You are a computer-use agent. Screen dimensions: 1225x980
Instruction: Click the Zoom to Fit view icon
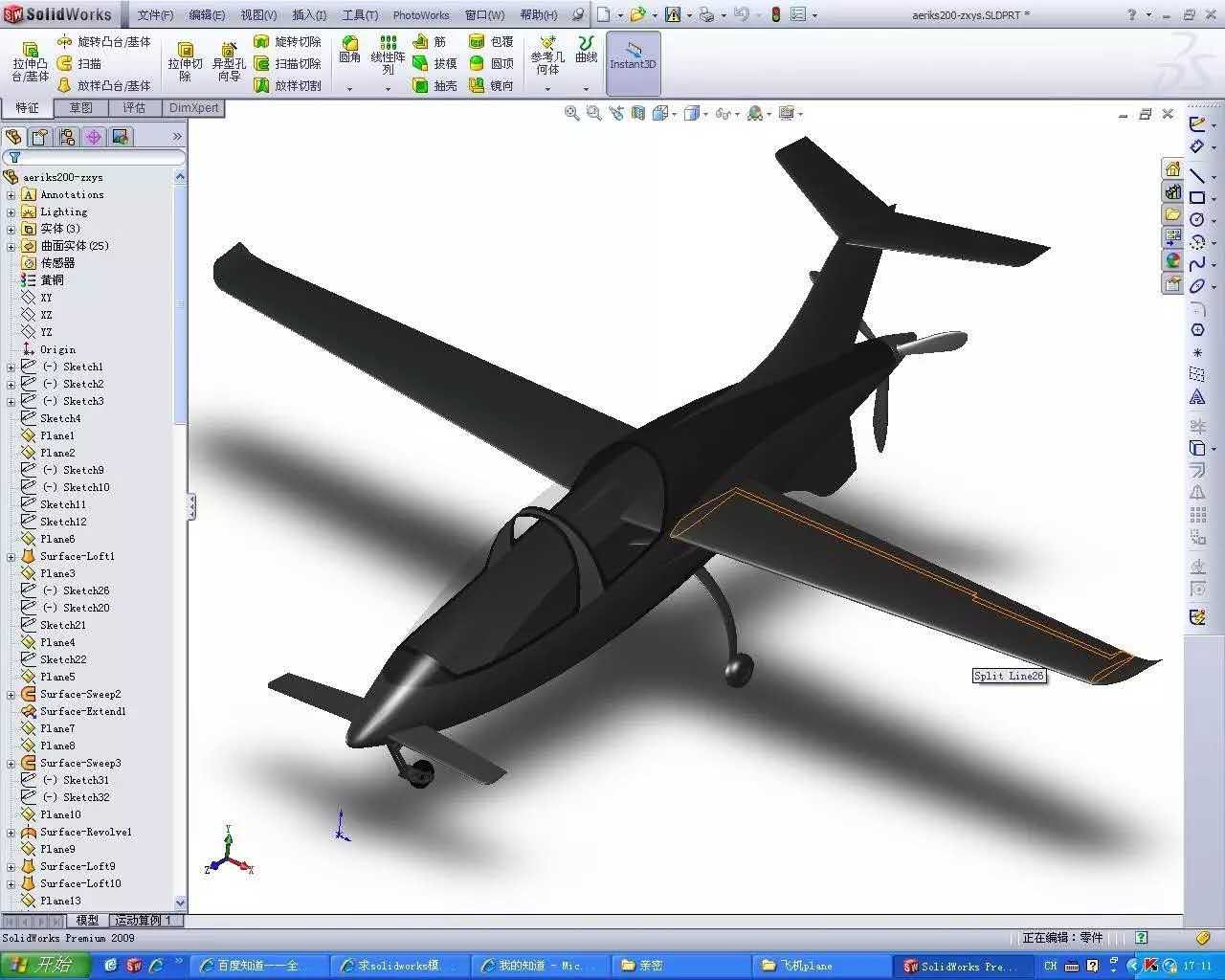[x=572, y=114]
